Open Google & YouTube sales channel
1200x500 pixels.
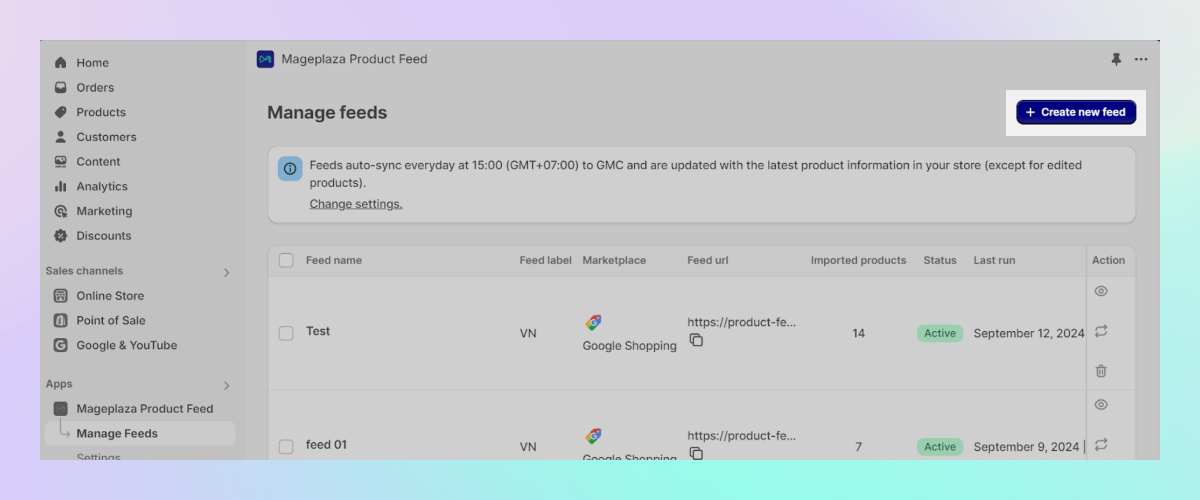click(126, 345)
